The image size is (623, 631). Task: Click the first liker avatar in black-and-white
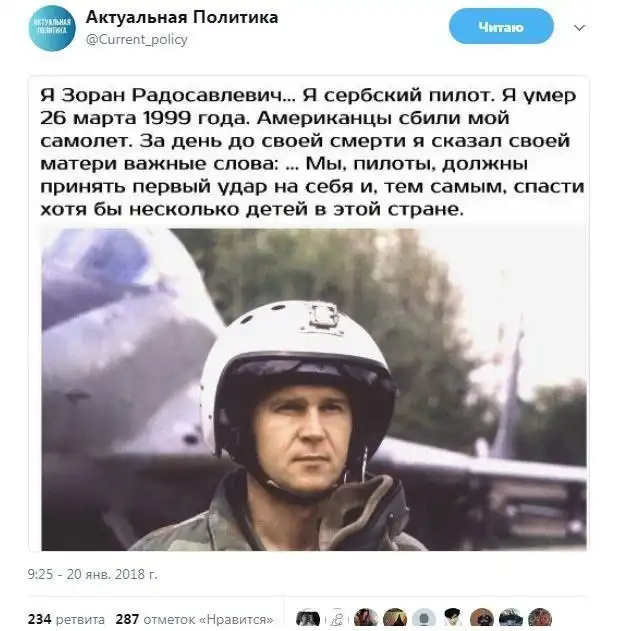pos(308,619)
